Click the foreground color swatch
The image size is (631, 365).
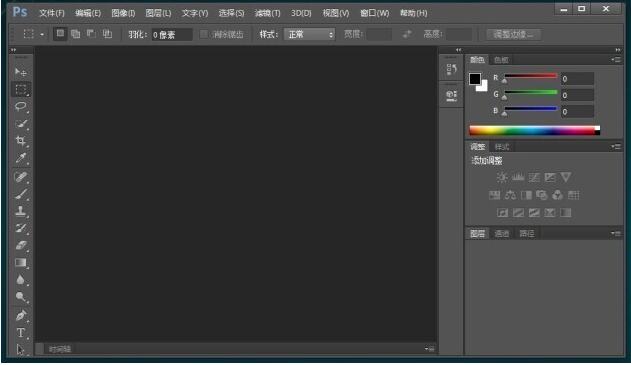point(474,78)
